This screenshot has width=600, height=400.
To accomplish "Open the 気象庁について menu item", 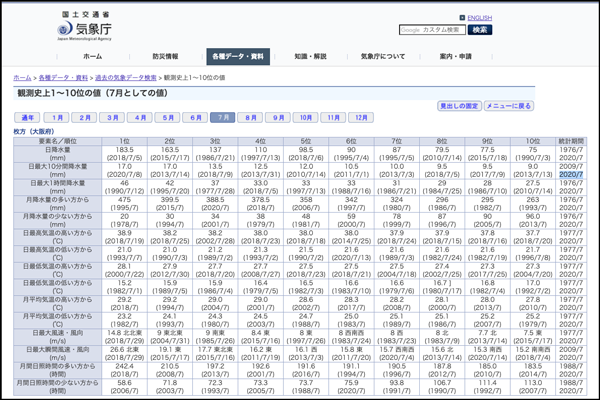I will coord(383,57).
